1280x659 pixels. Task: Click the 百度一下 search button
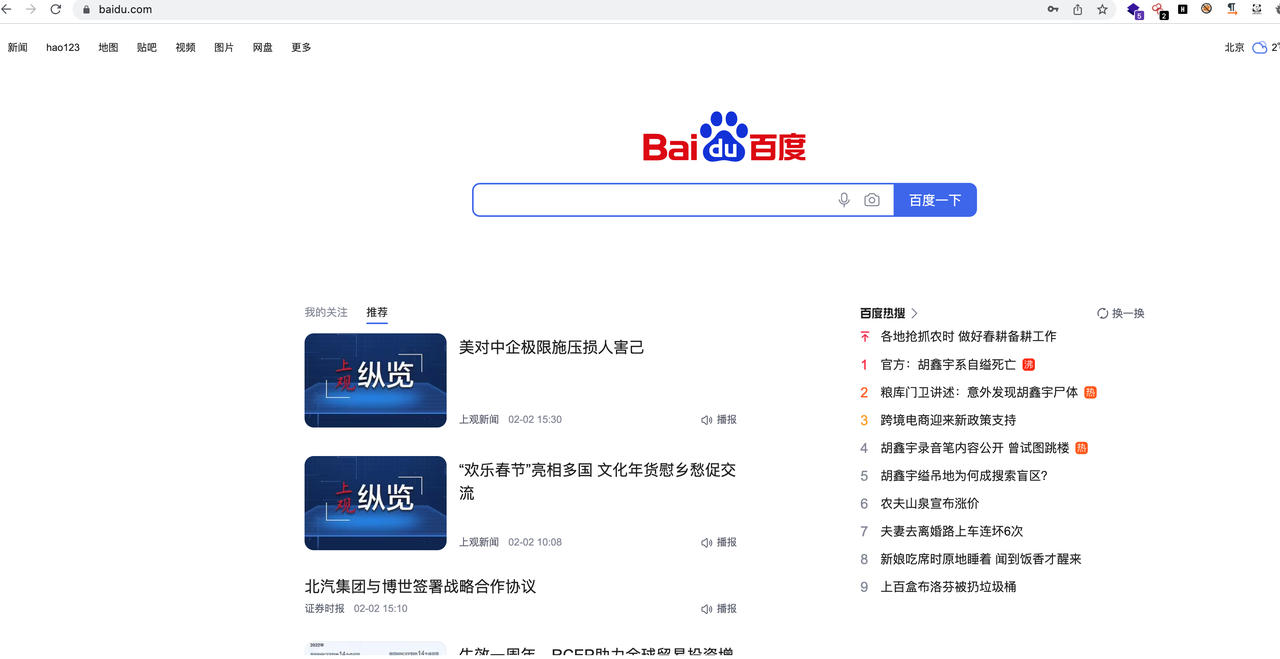[x=935, y=200]
